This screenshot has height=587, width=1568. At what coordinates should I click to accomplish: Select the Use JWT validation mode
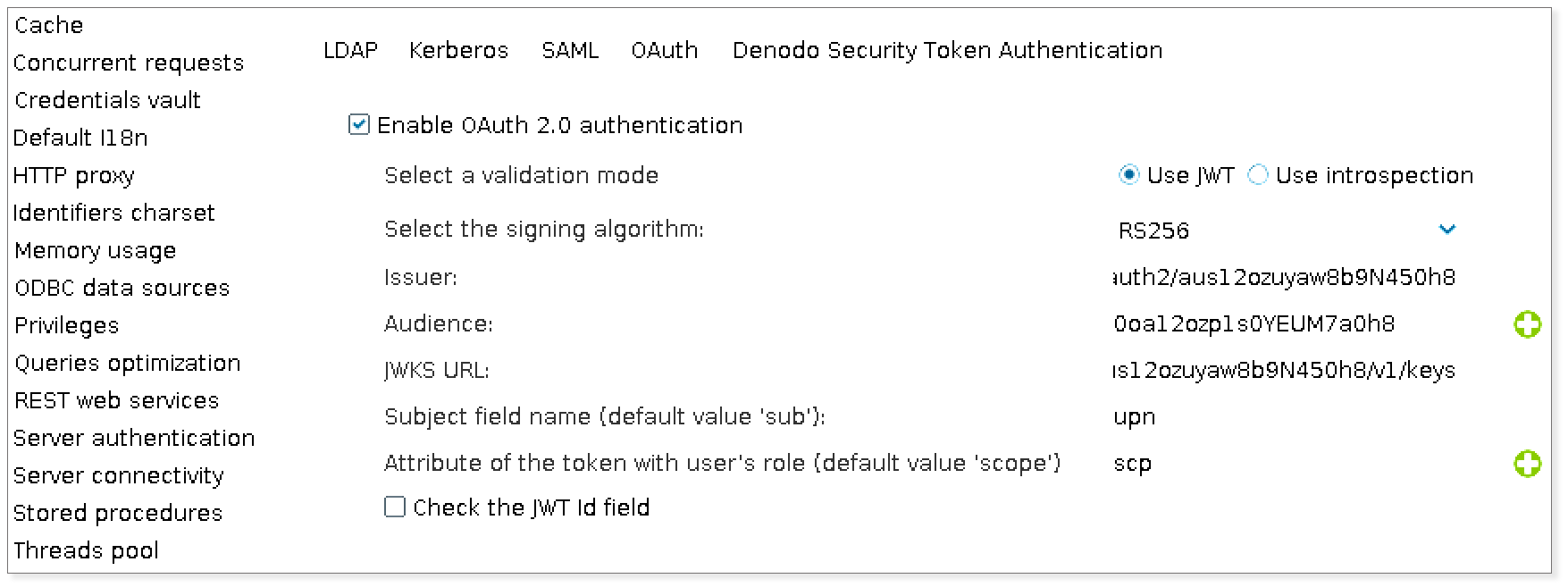(x=1130, y=175)
